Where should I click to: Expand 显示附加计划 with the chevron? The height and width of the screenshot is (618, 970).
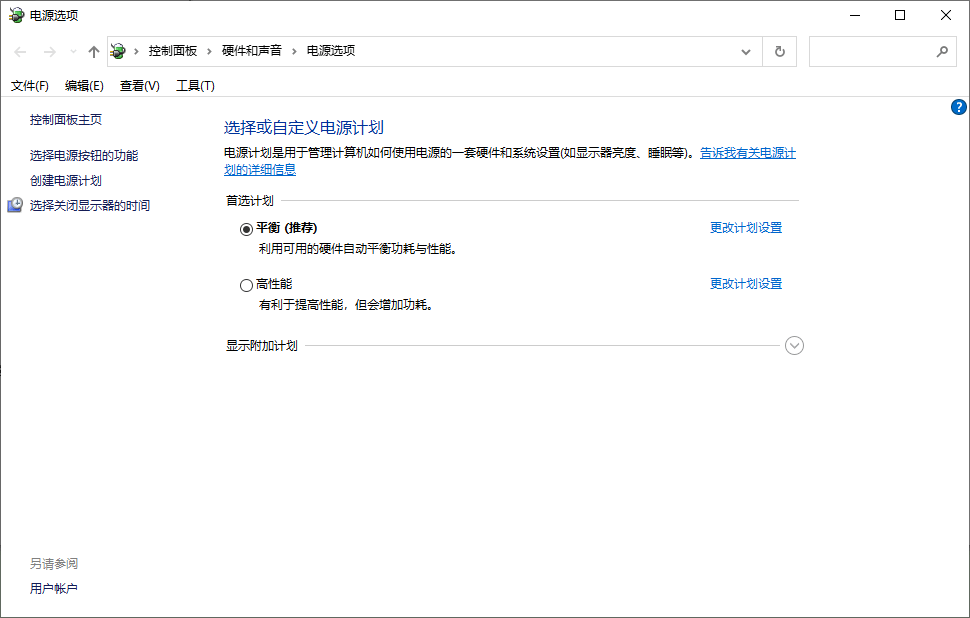(794, 345)
